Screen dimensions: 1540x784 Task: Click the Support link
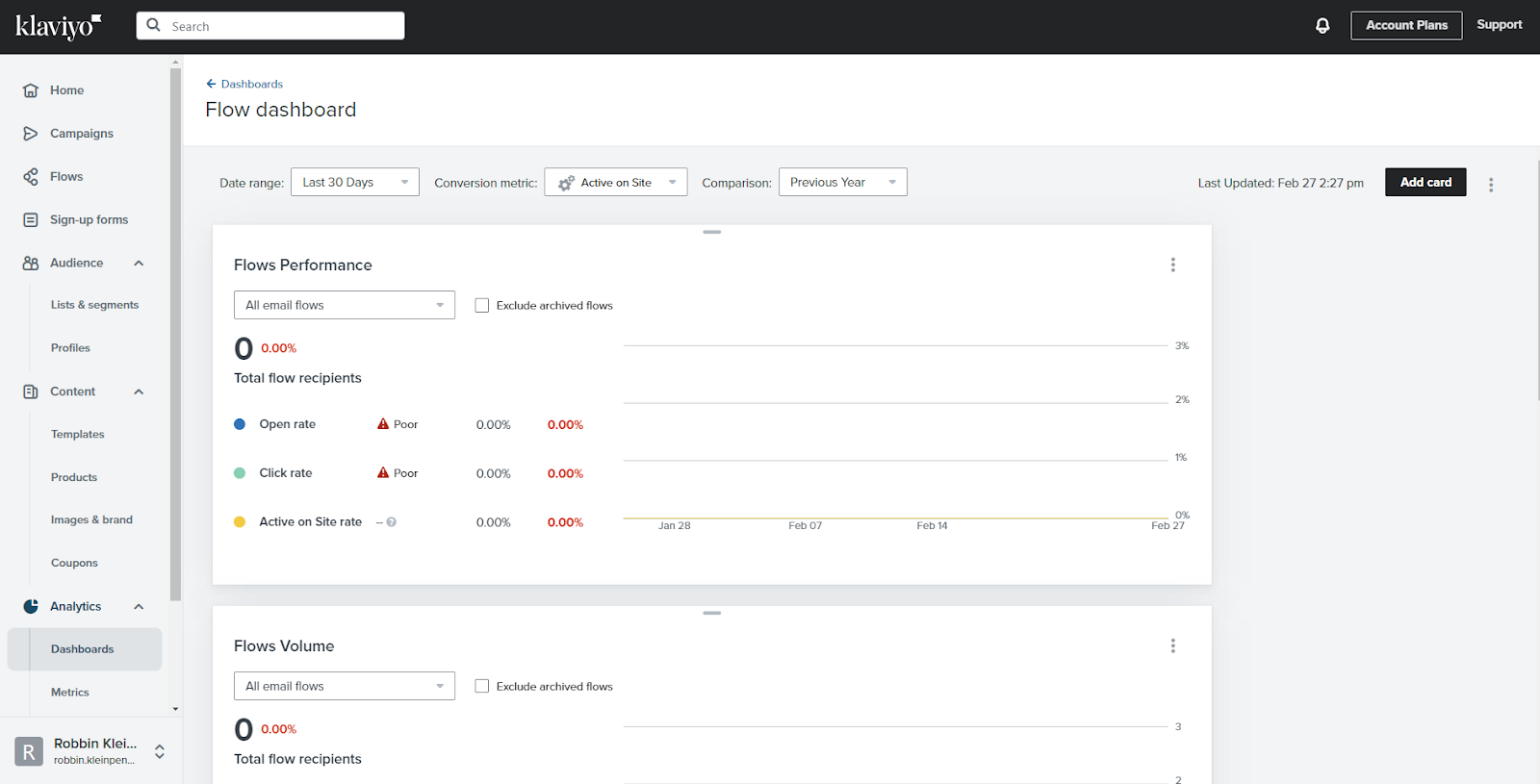click(x=1499, y=25)
